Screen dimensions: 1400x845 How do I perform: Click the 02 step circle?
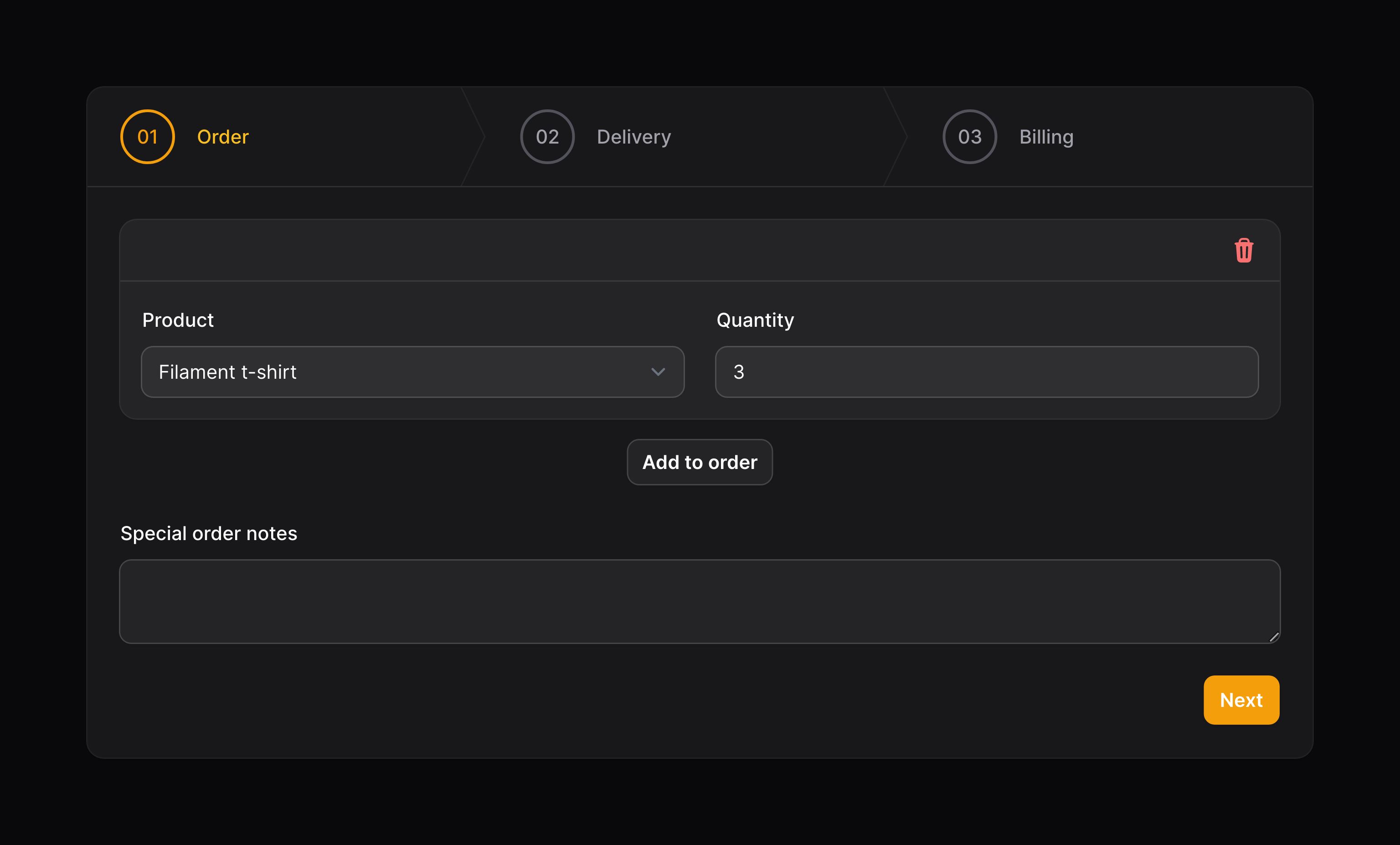click(547, 136)
